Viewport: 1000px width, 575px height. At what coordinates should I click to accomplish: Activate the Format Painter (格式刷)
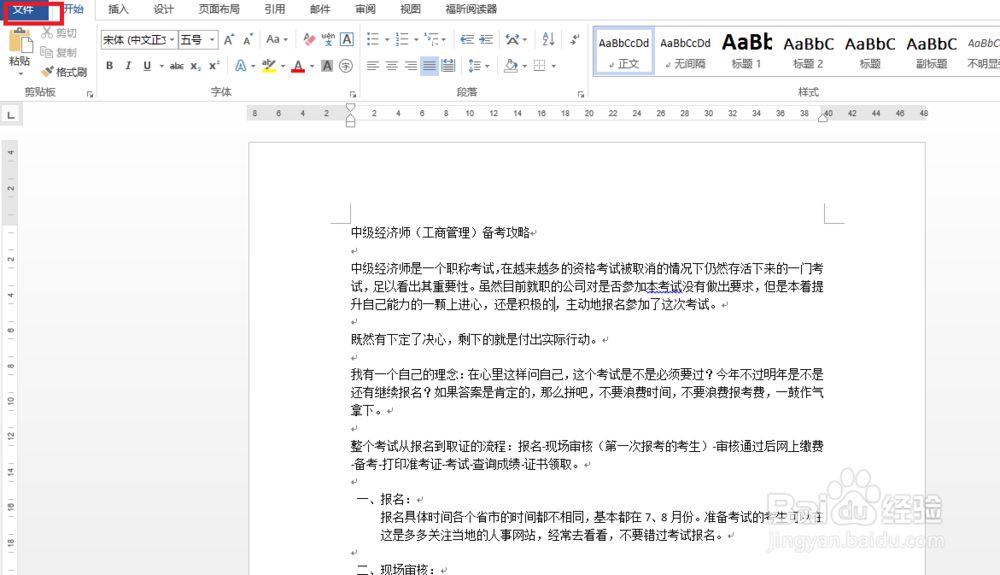[x=64, y=72]
